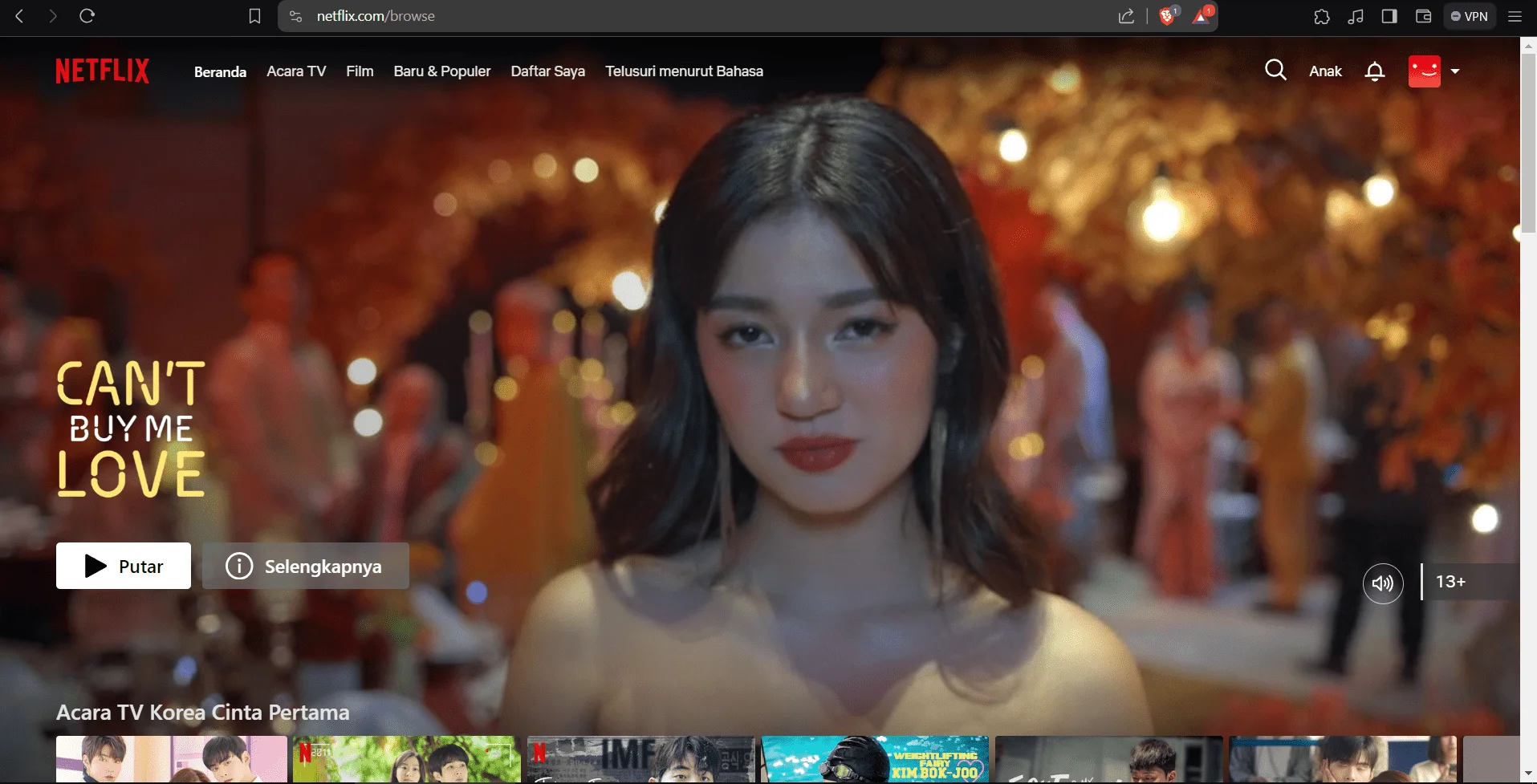Open the extensions puzzle icon
Screen dimensions: 1537x784
1322,16
